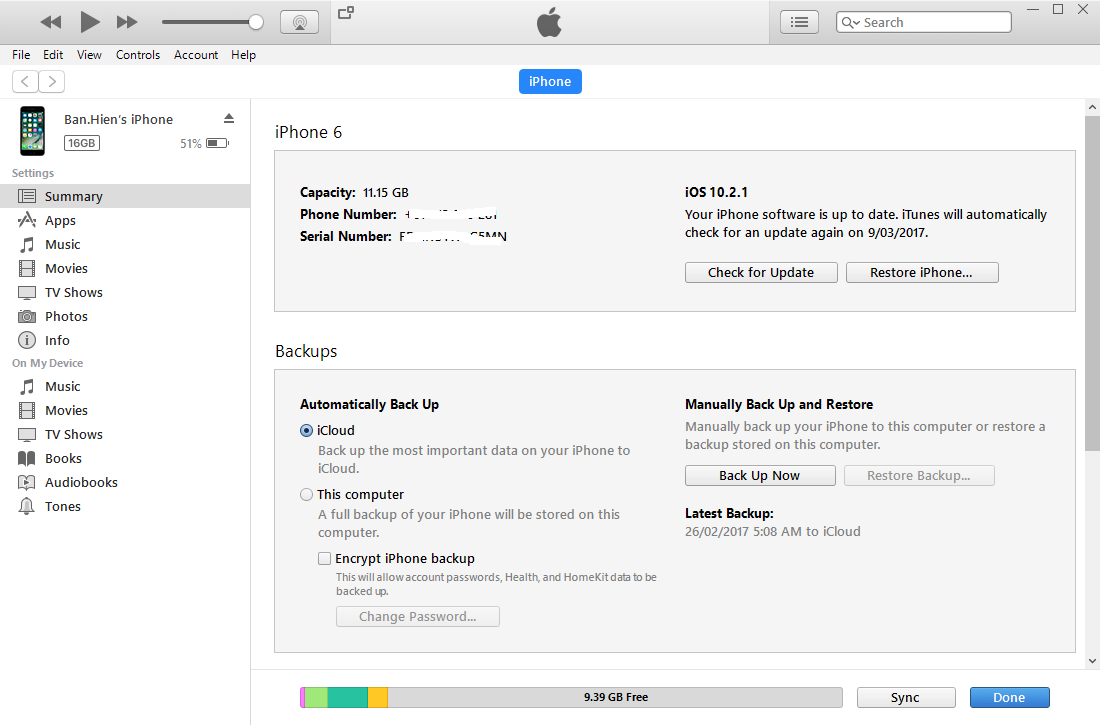Open Music under Settings

[x=125, y=244]
